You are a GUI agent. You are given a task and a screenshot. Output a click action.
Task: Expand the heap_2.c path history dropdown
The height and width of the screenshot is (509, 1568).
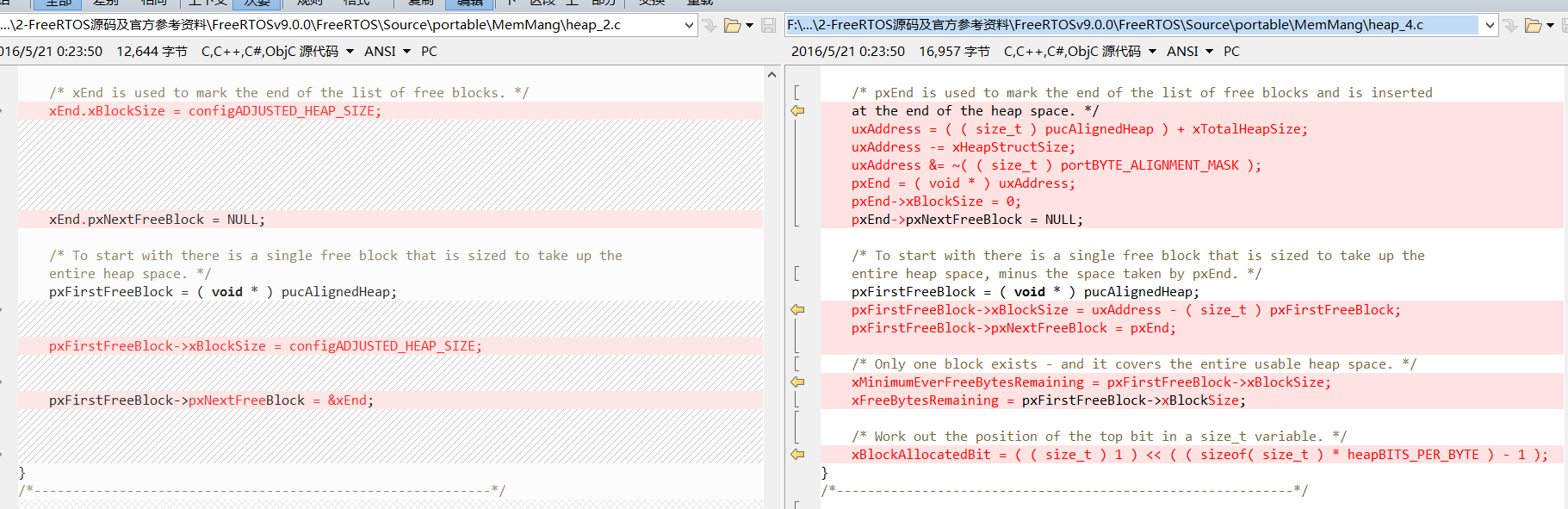tap(689, 26)
